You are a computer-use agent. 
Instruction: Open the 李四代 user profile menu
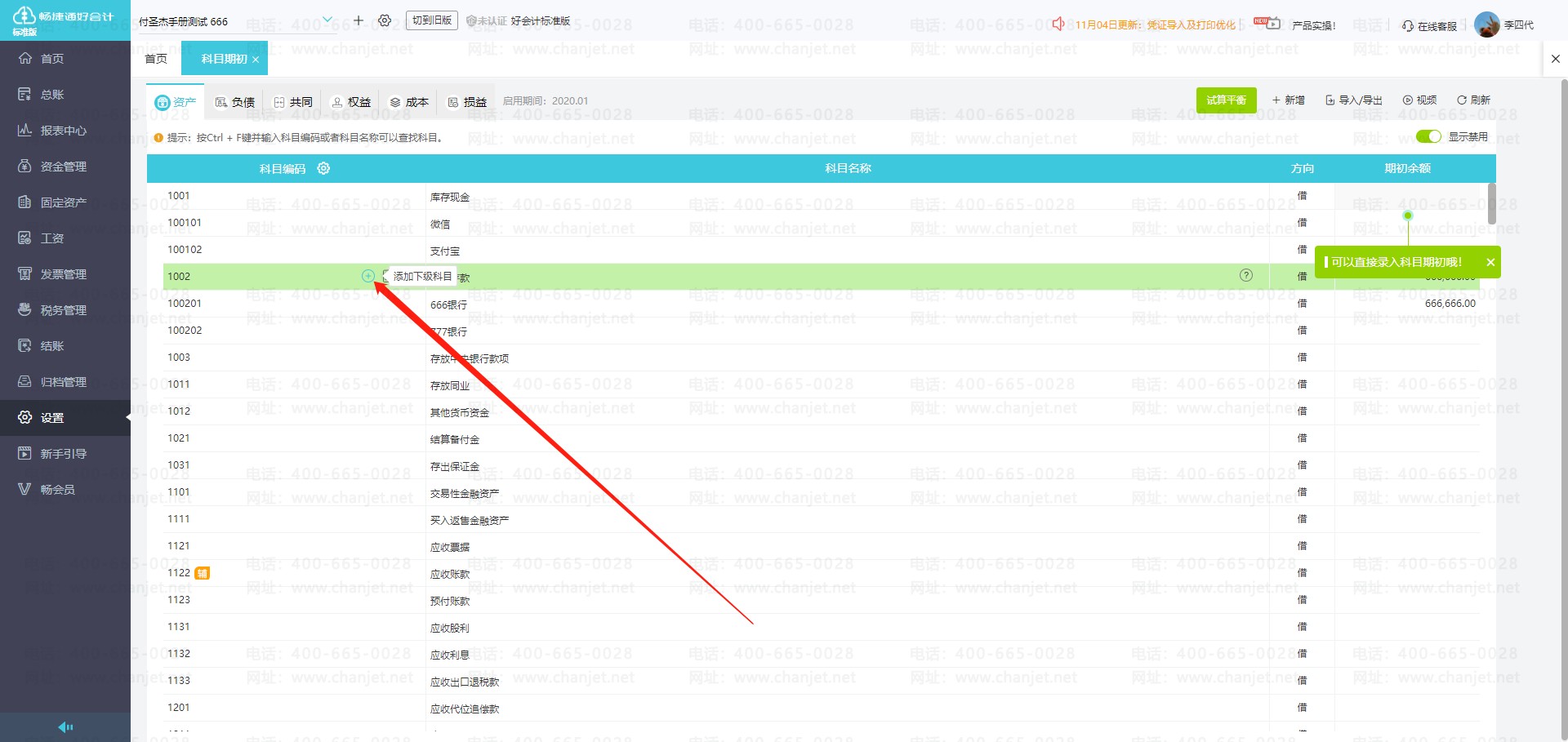[x=1504, y=25]
